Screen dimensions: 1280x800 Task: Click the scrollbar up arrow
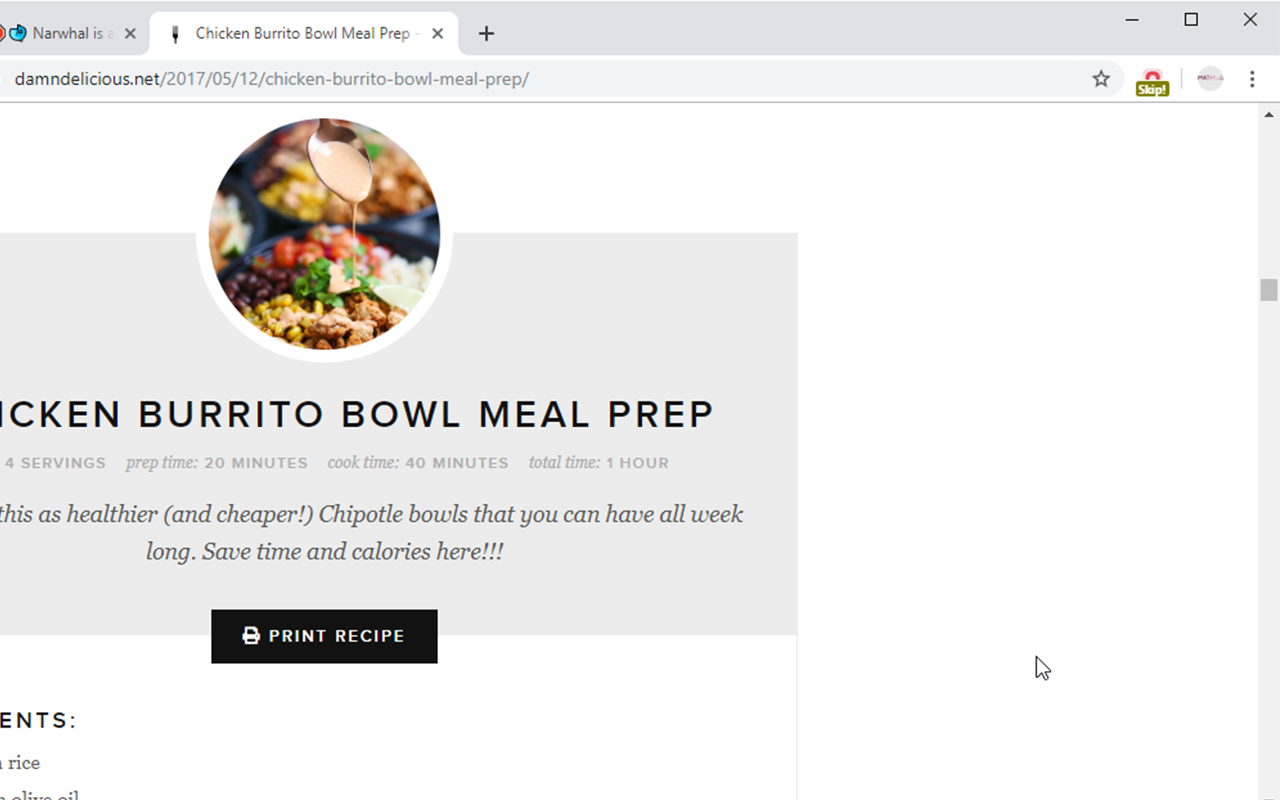click(1269, 115)
